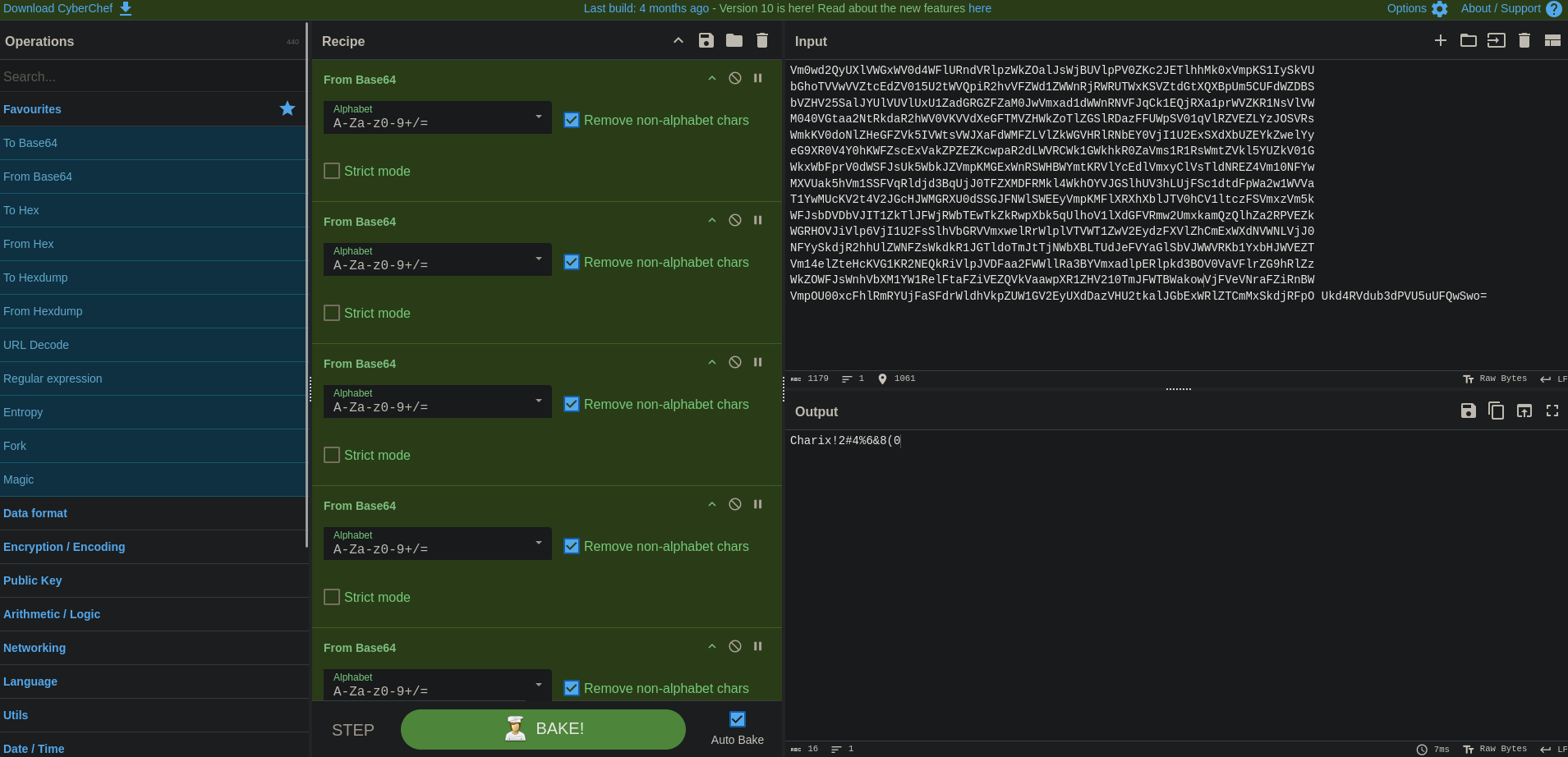
Task: Enable Strict mode in first From Base64
Action: click(x=332, y=171)
